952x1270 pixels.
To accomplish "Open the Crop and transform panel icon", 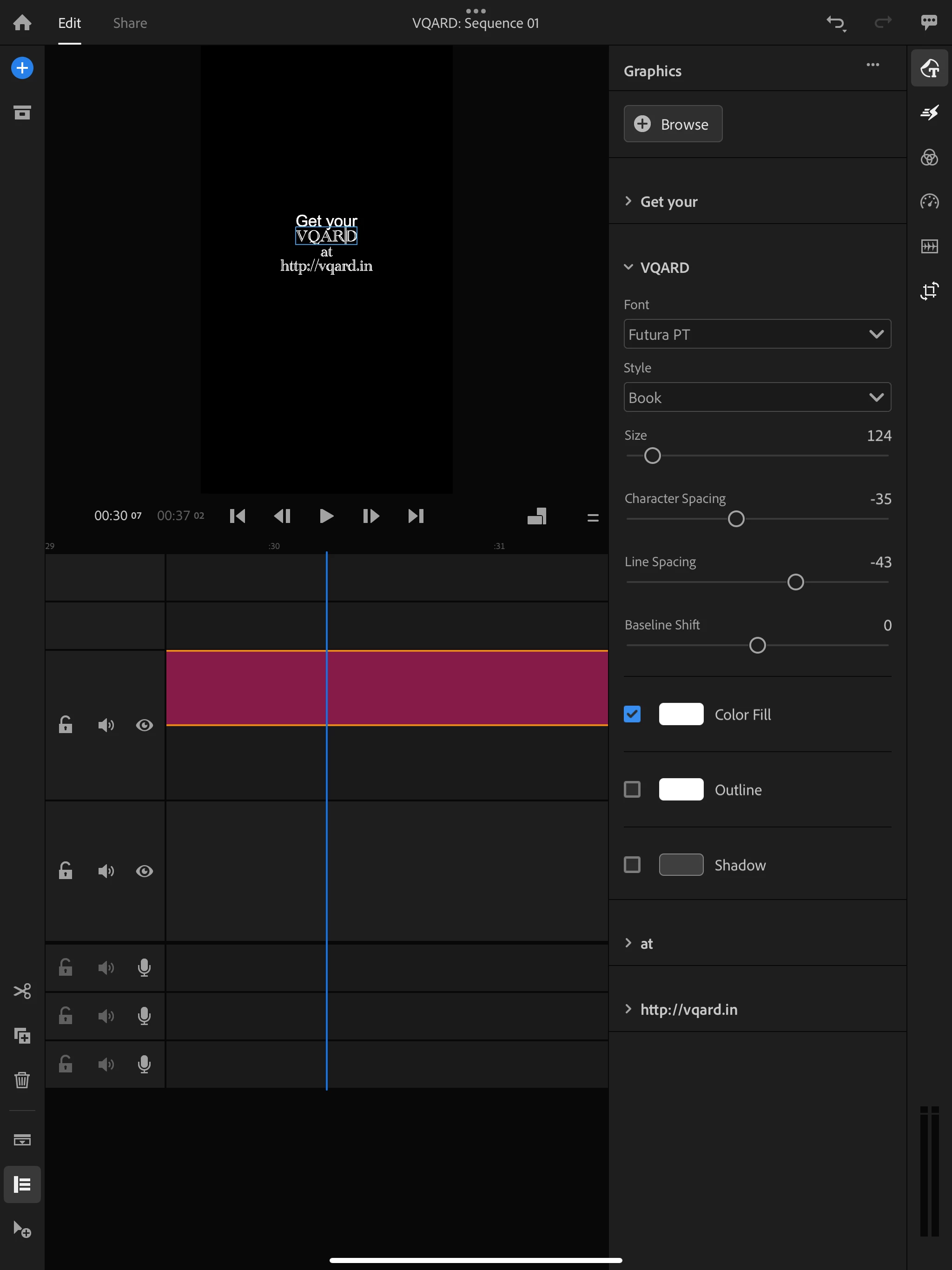I will tap(929, 291).
